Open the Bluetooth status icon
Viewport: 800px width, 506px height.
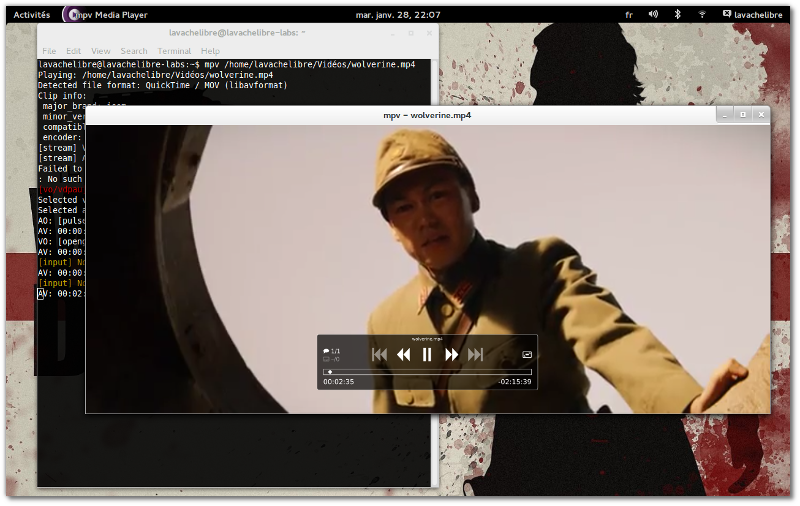pos(677,15)
